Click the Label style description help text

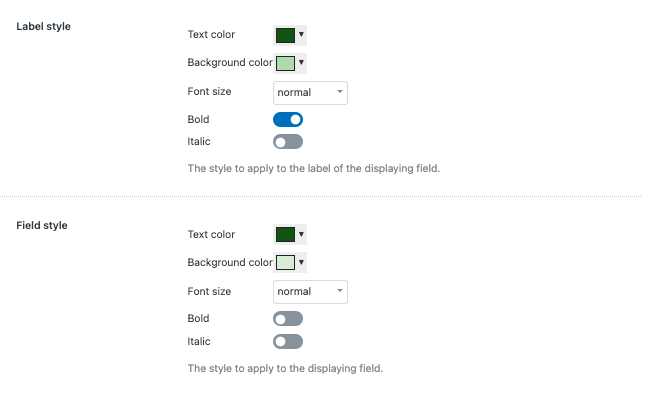pos(313,168)
